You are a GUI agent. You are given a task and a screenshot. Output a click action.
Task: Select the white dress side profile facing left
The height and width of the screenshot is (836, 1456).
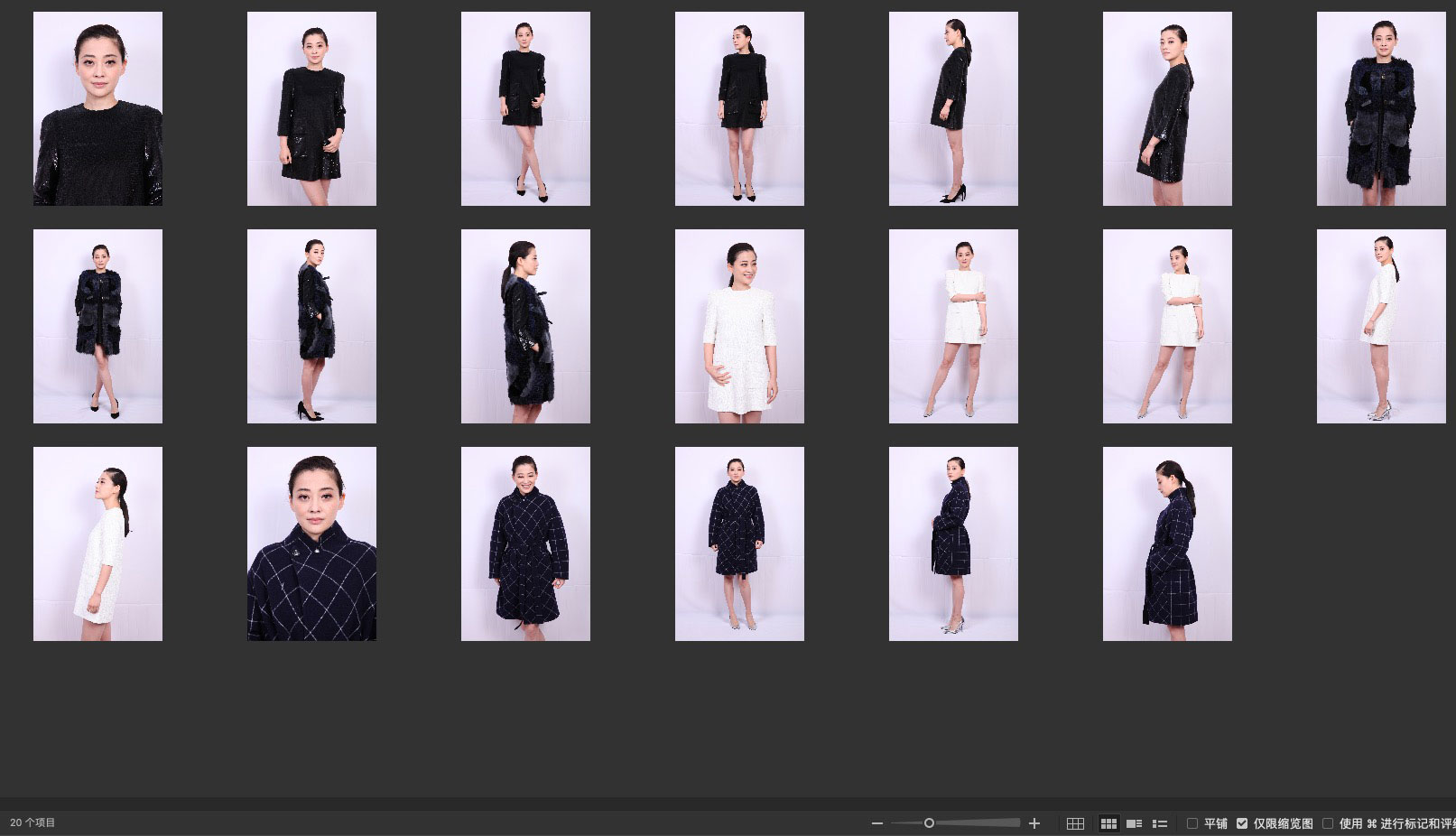pos(97,543)
